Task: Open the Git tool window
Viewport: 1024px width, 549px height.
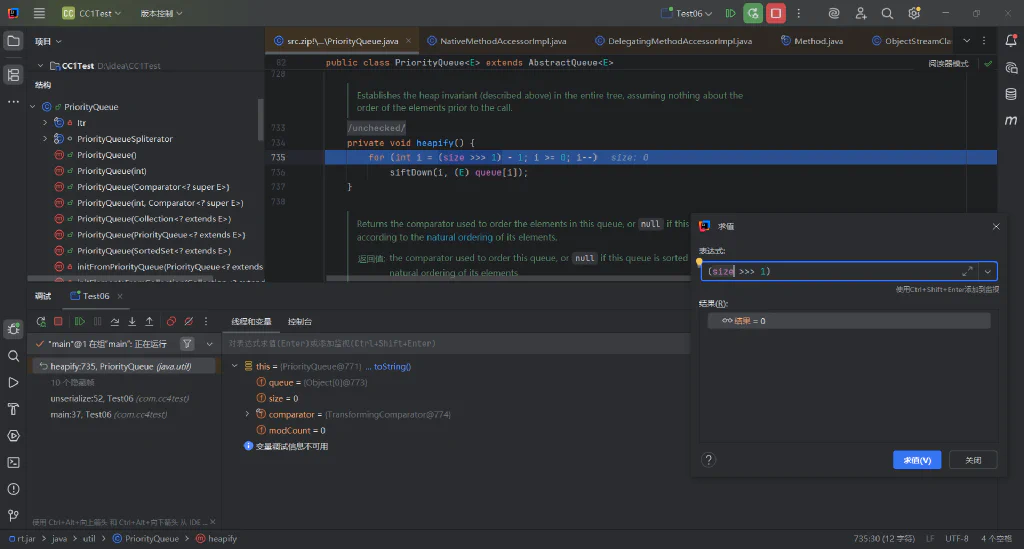Action: click(13, 516)
